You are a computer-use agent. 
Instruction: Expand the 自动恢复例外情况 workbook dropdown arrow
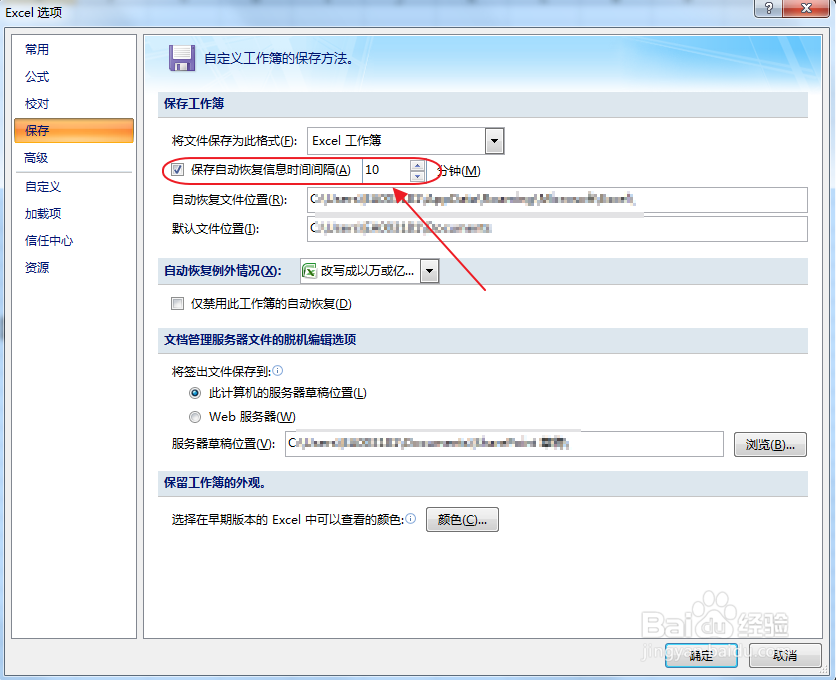pos(429,271)
